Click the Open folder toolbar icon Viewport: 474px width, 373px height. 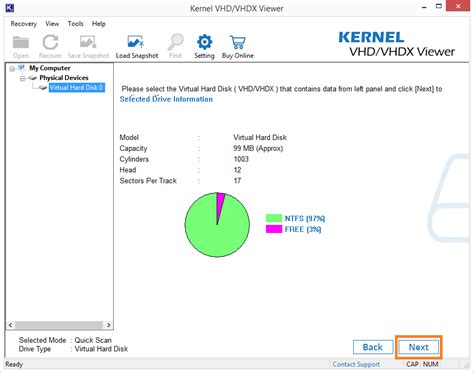(x=21, y=43)
